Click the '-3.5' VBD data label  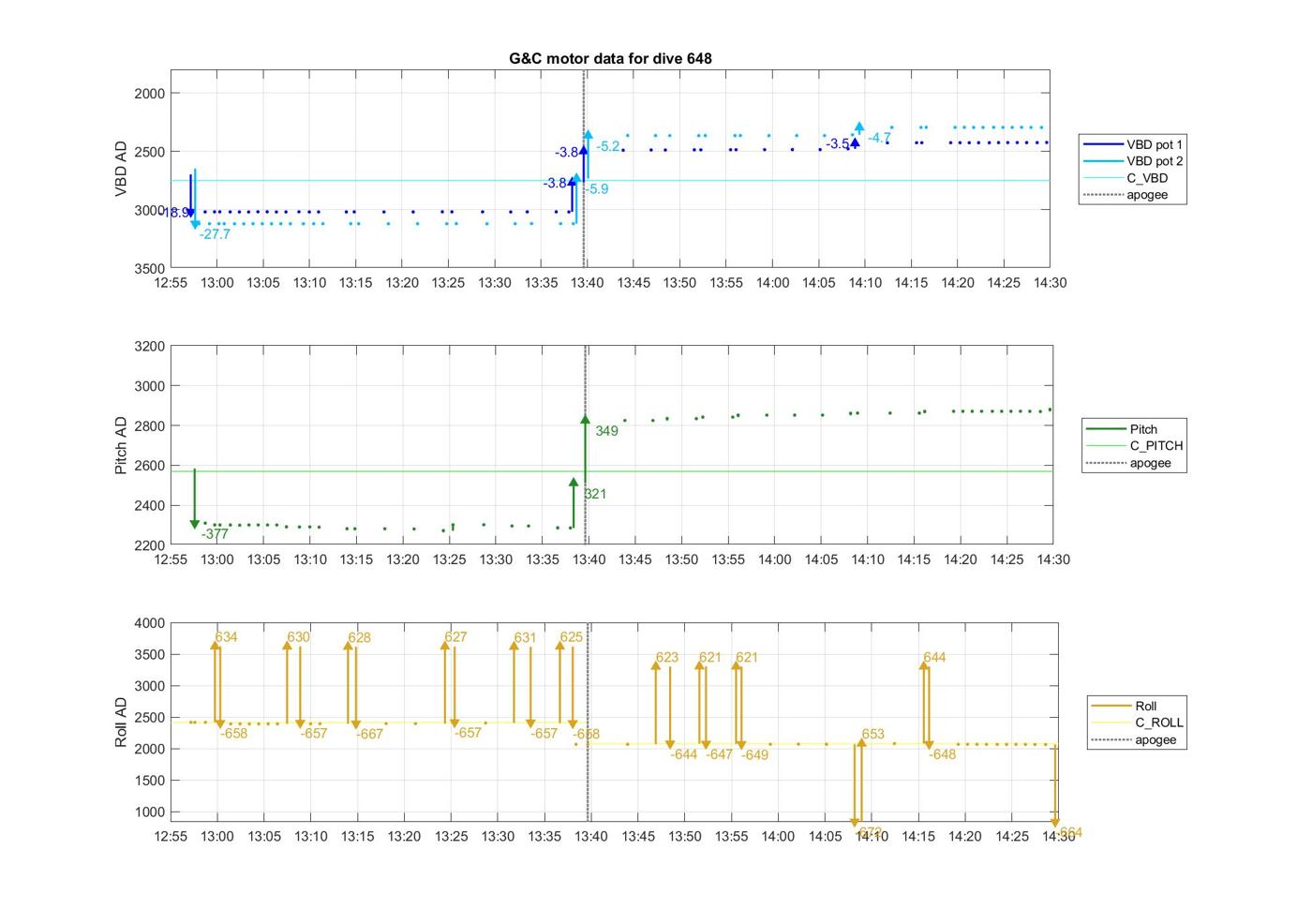(838, 144)
